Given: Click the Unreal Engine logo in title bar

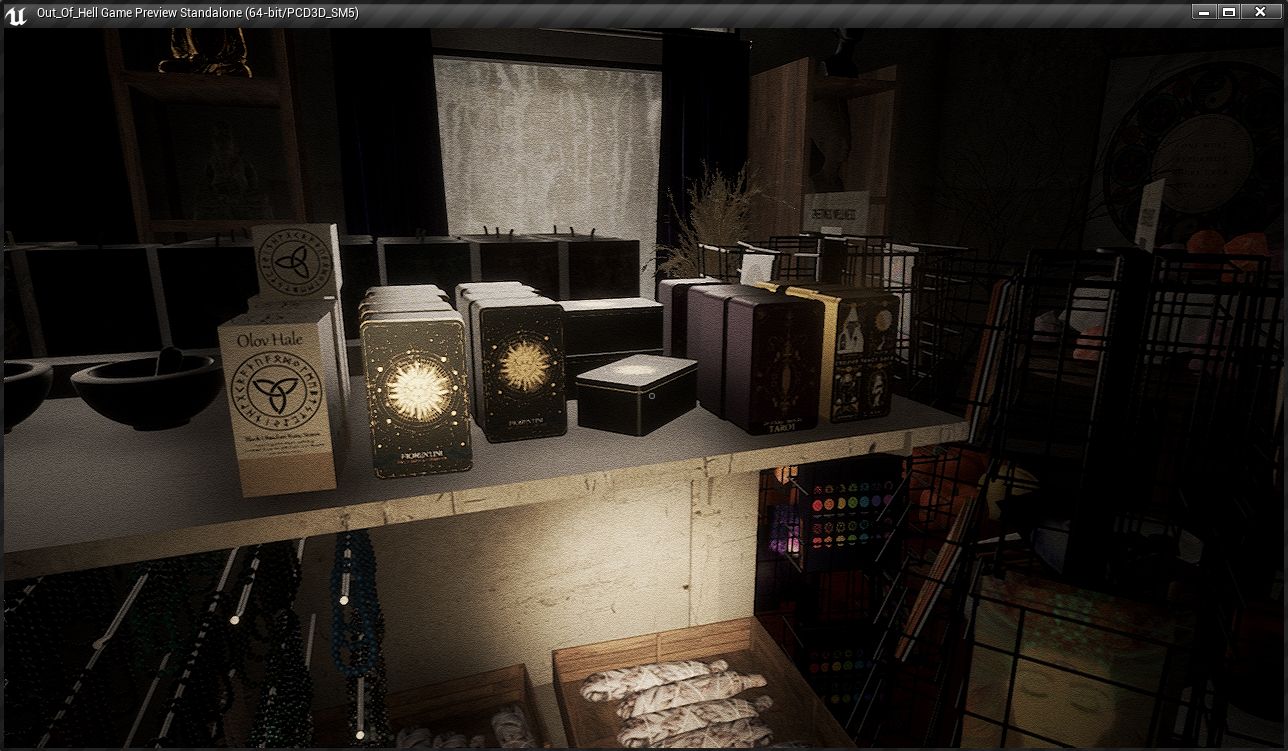Looking at the screenshot, I should click(16, 14).
